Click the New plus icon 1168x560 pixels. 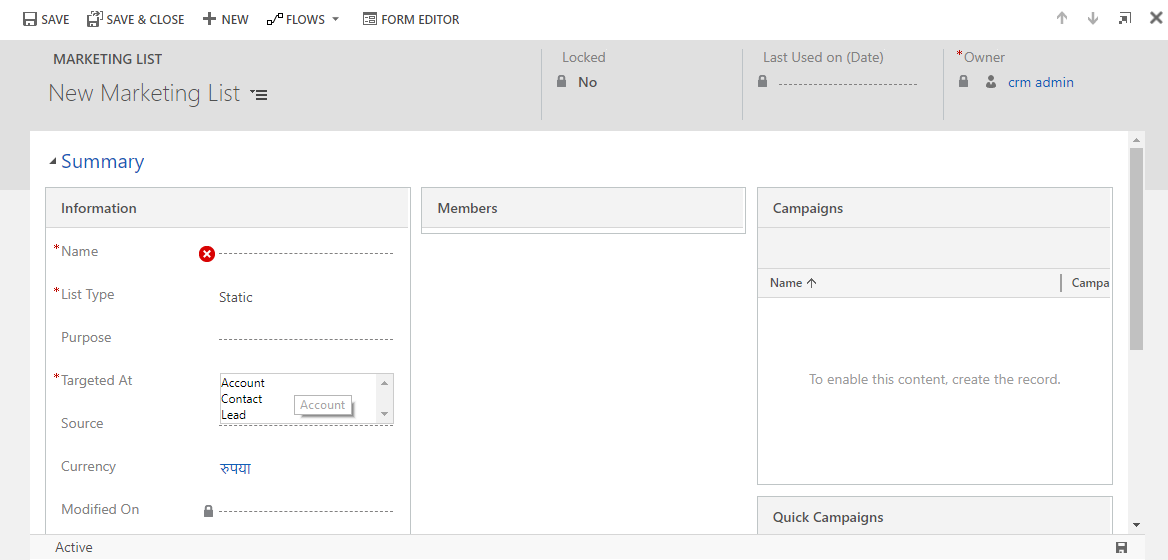point(209,19)
